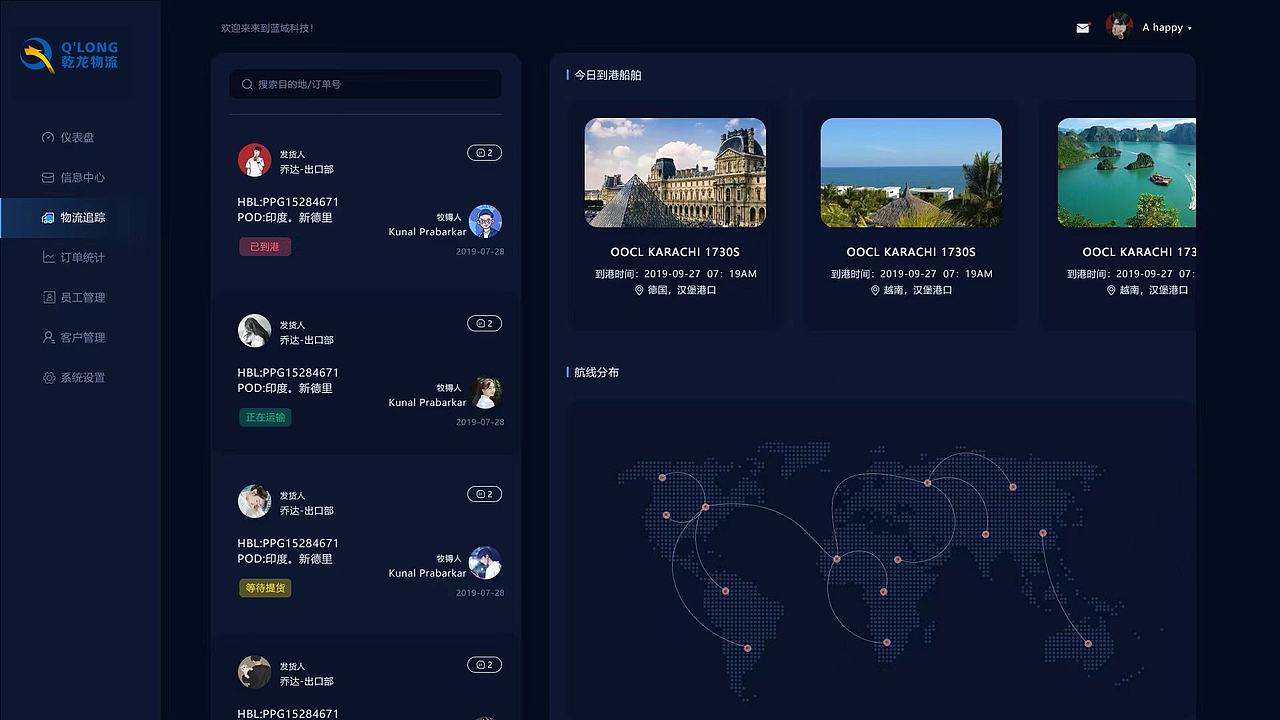Click the 2019-07-28 date on 正在运输 order

[480, 422]
